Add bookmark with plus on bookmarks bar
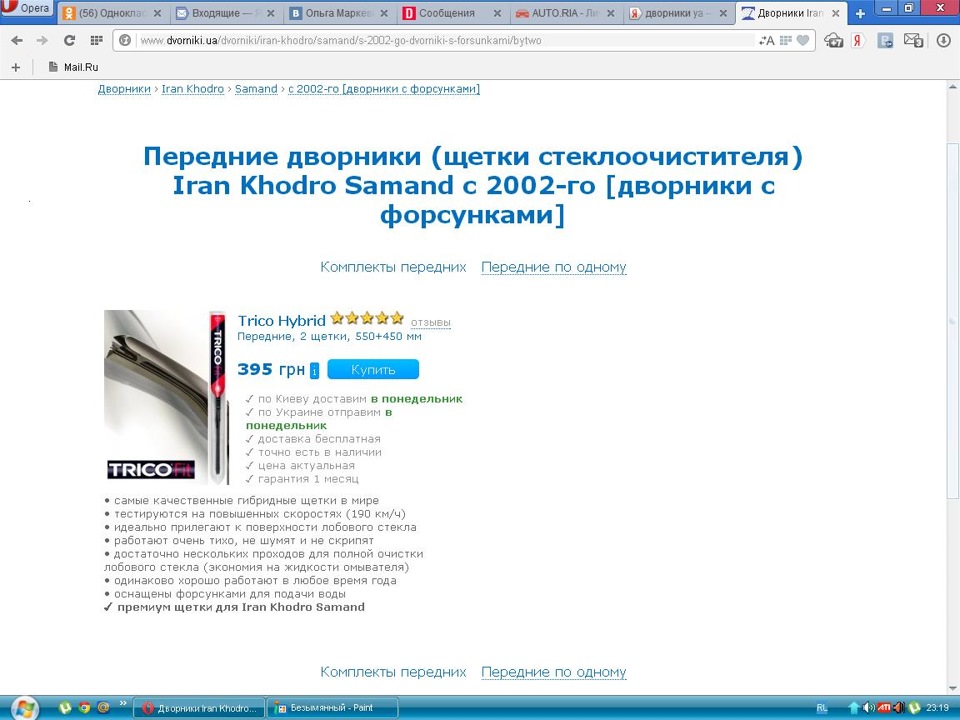 point(16,67)
